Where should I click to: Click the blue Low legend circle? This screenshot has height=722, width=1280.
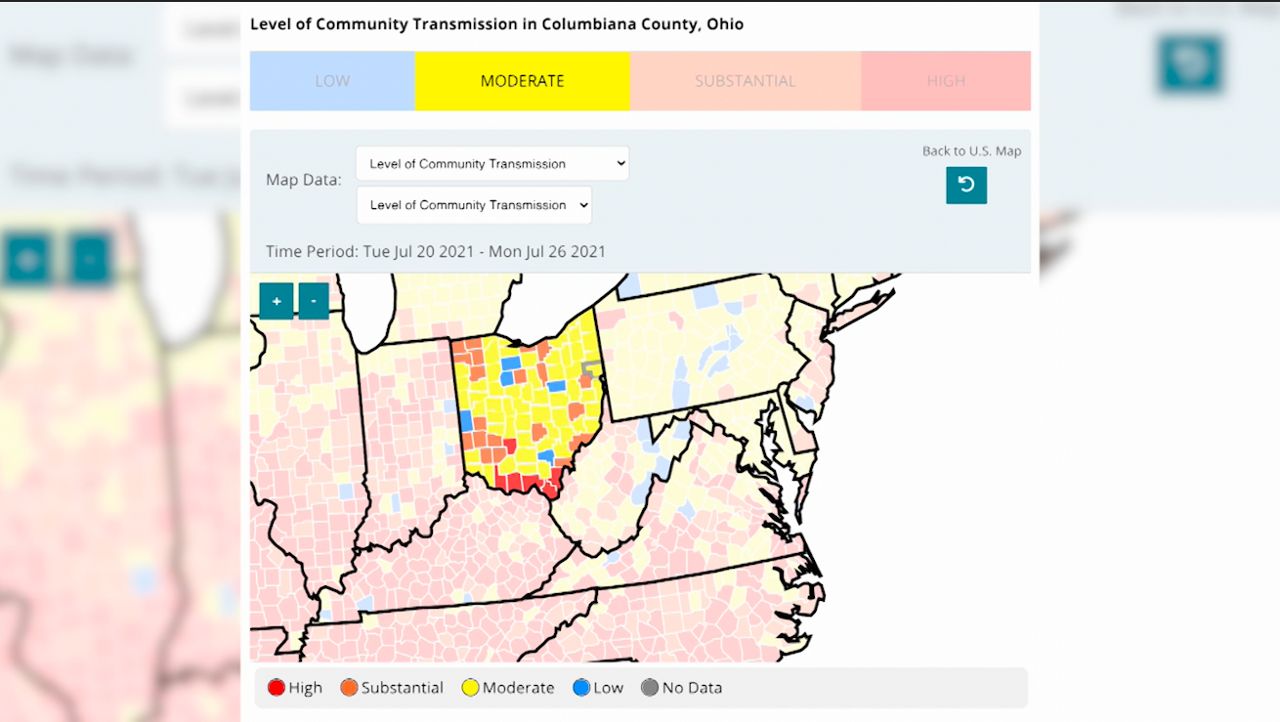click(x=580, y=687)
